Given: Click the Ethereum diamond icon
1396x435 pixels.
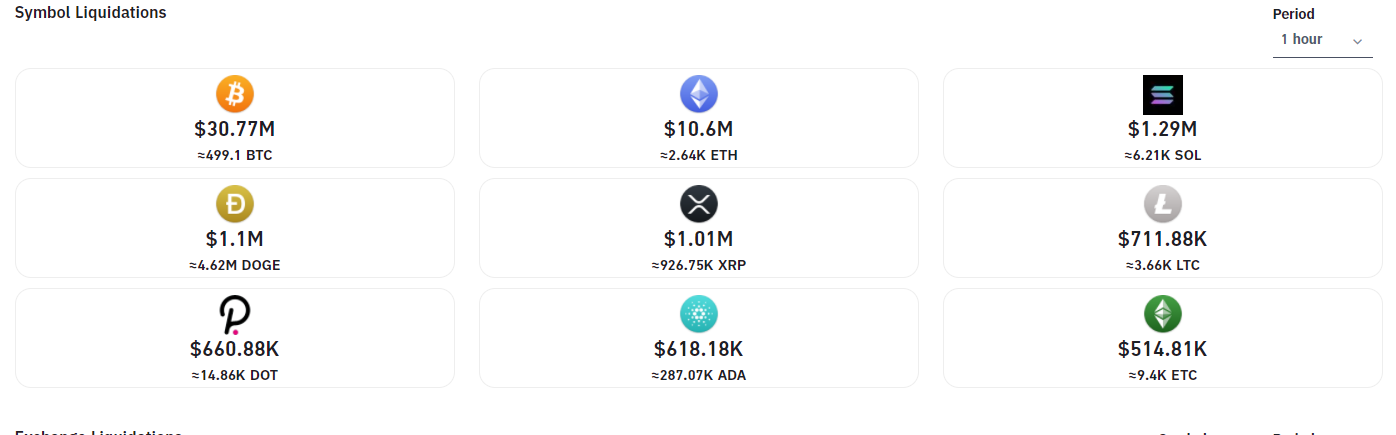Looking at the screenshot, I should [699, 95].
